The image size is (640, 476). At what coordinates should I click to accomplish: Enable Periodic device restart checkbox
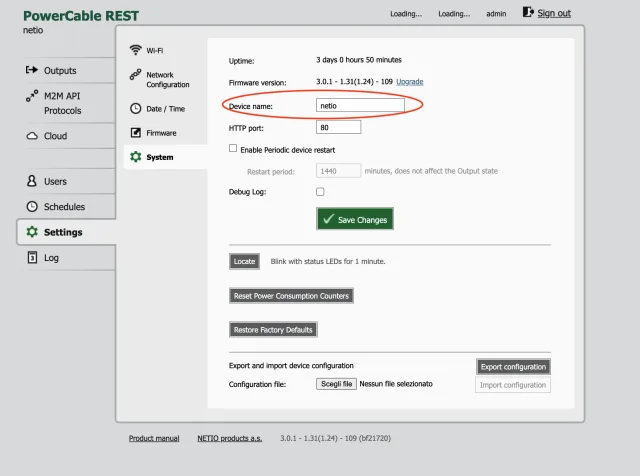click(233, 149)
